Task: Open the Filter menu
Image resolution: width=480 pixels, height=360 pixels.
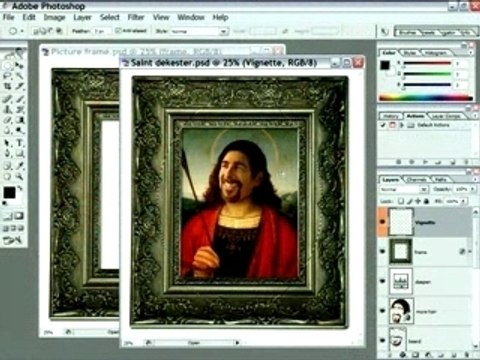Action: 136,17
